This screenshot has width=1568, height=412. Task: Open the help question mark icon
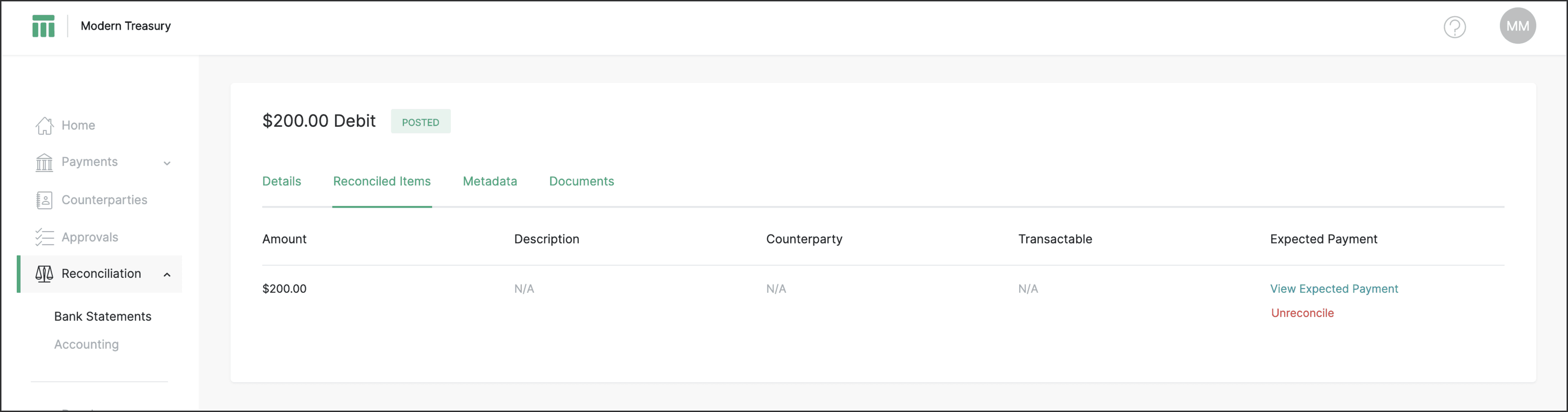pyautogui.click(x=1455, y=27)
